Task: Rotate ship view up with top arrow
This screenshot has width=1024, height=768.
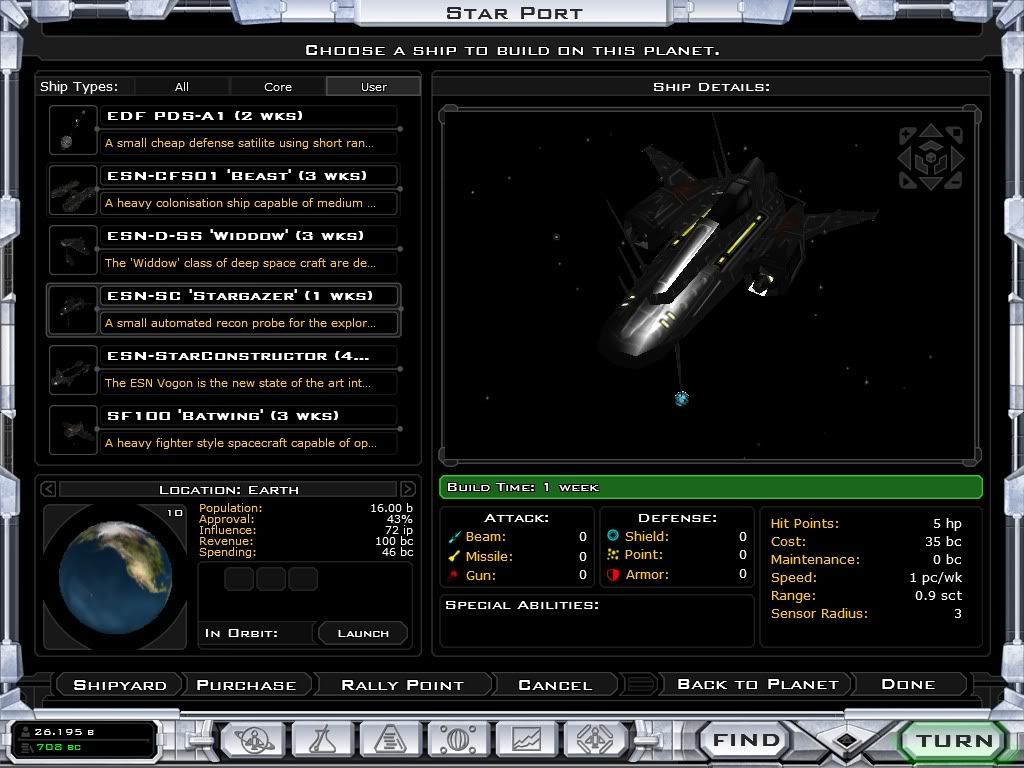Action: (931, 130)
